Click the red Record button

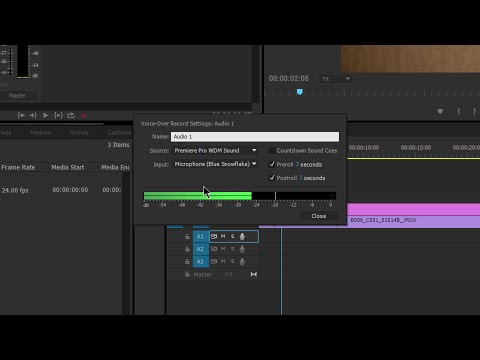point(84,116)
